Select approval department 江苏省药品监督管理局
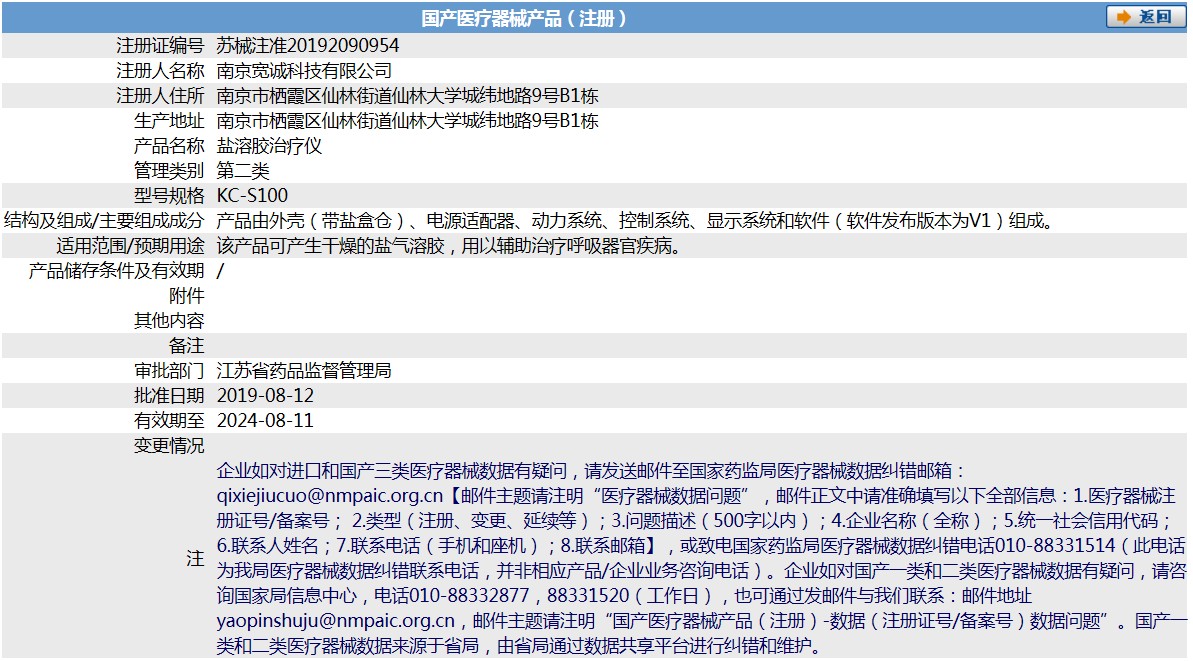Viewport: 1193px width, 661px height. pyautogui.click(x=304, y=370)
